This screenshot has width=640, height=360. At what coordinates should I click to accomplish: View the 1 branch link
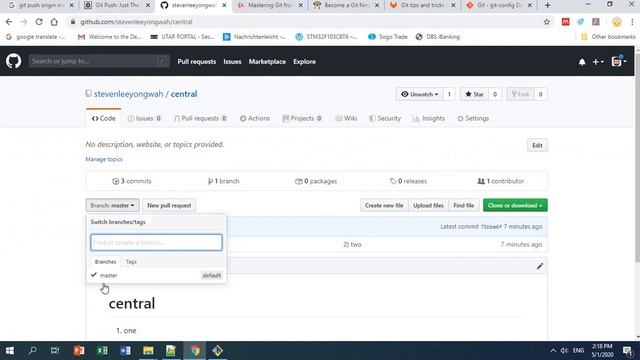click(x=223, y=181)
